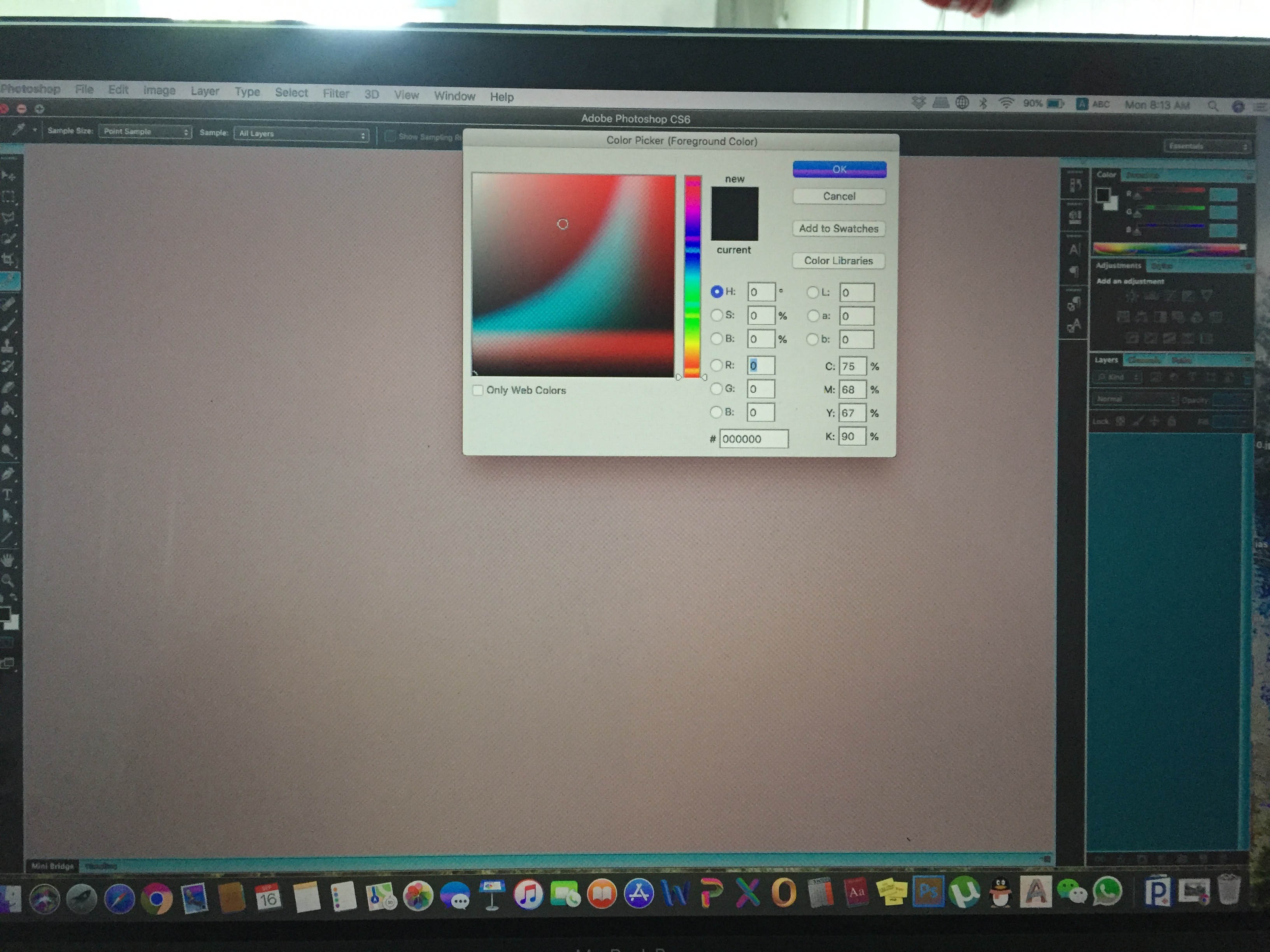Select the S radio button in the picker

point(717,315)
